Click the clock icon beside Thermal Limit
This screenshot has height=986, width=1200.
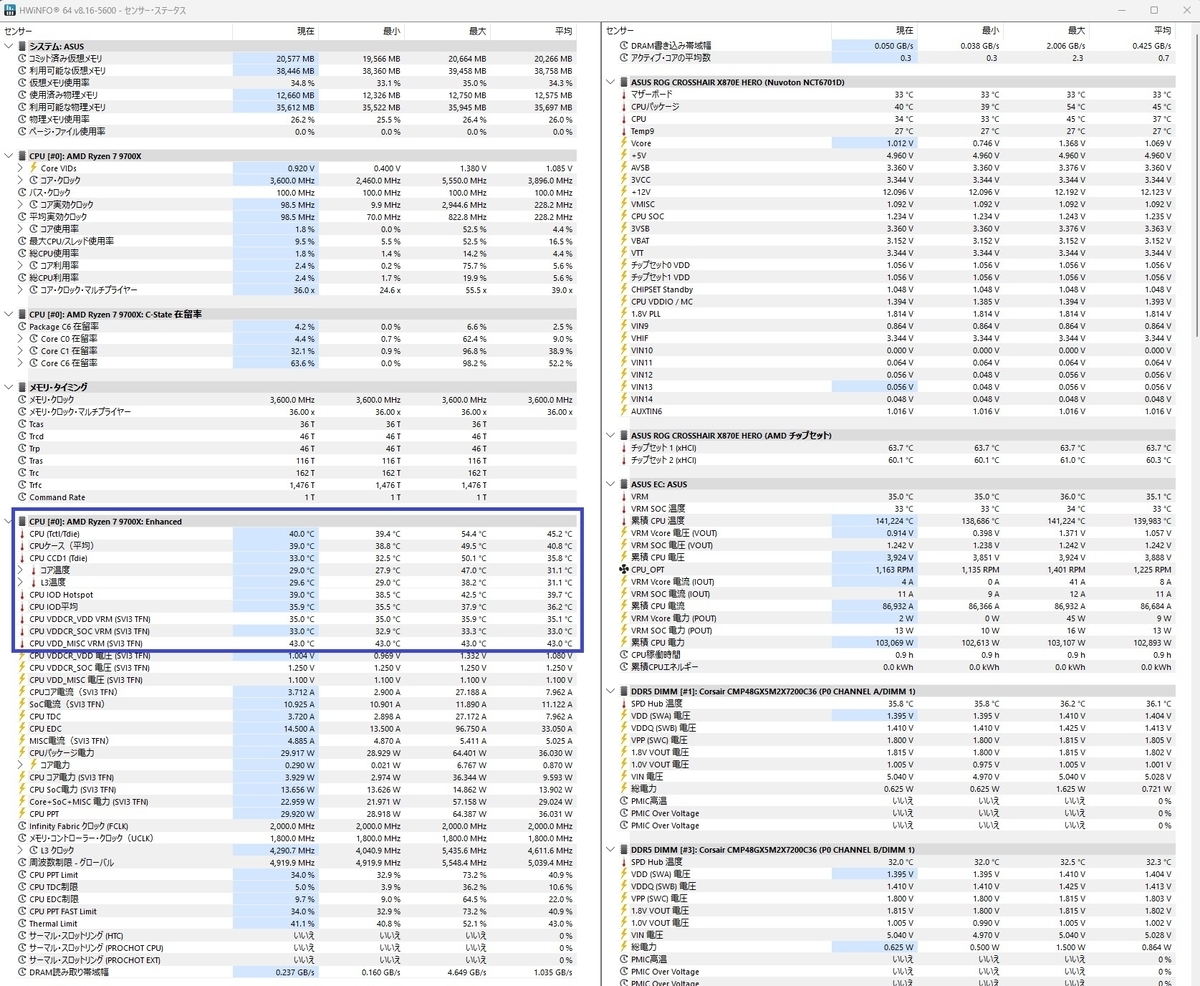point(21,924)
